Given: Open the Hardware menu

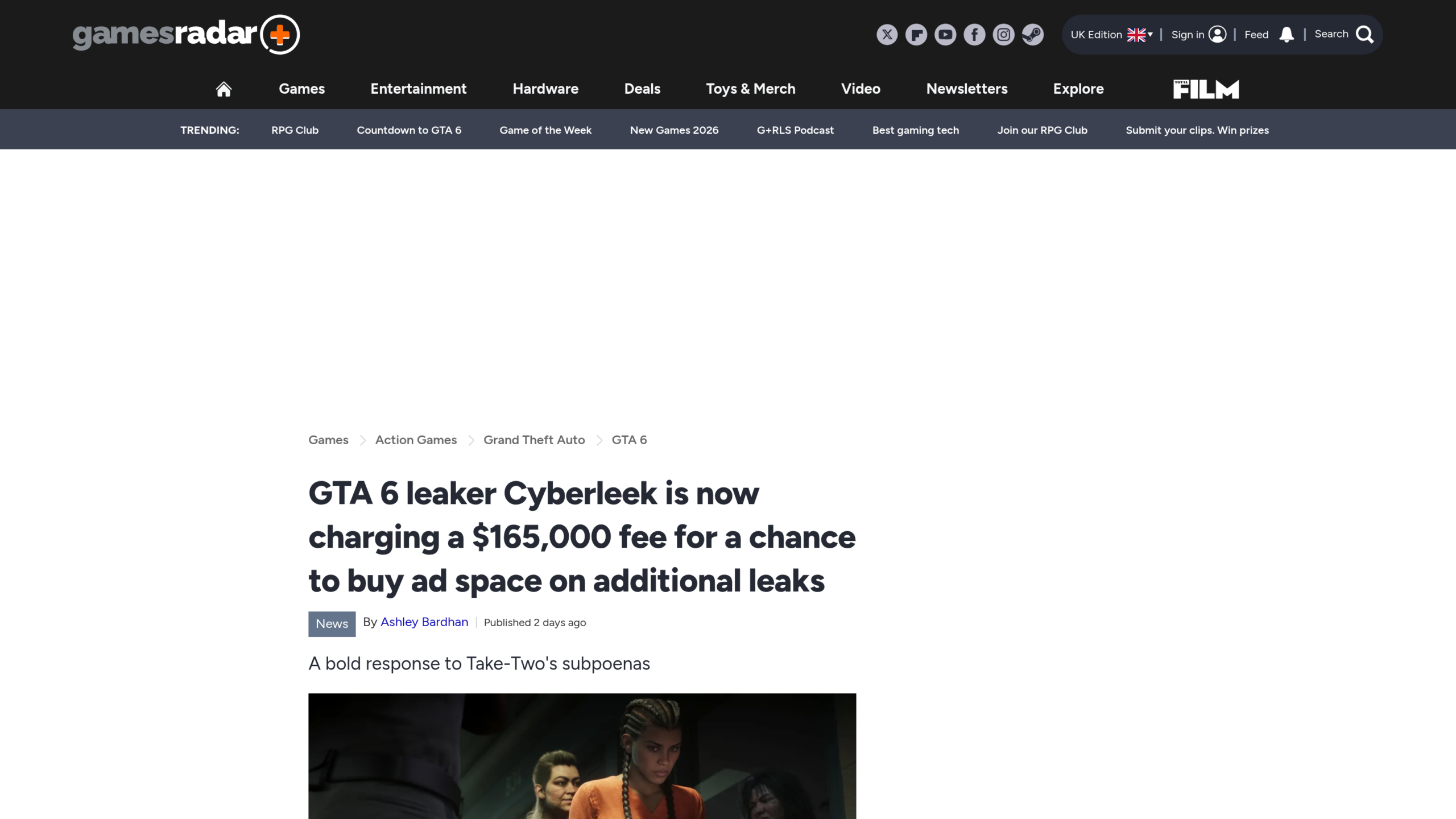Looking at the screenshot, I should click(545, 89).
